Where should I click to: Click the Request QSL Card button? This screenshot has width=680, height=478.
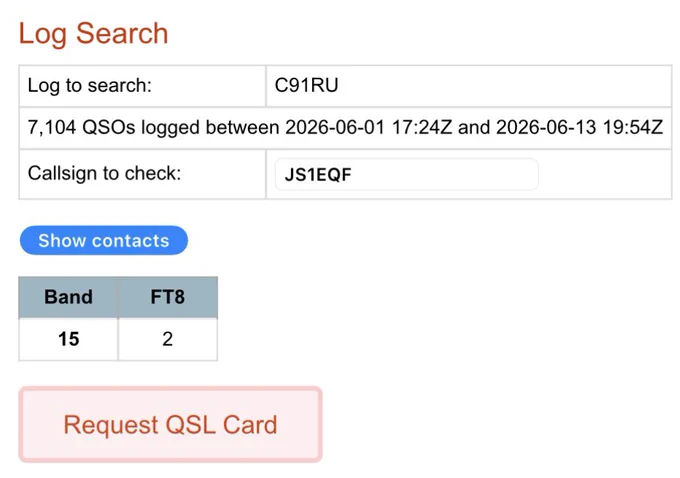170,424
